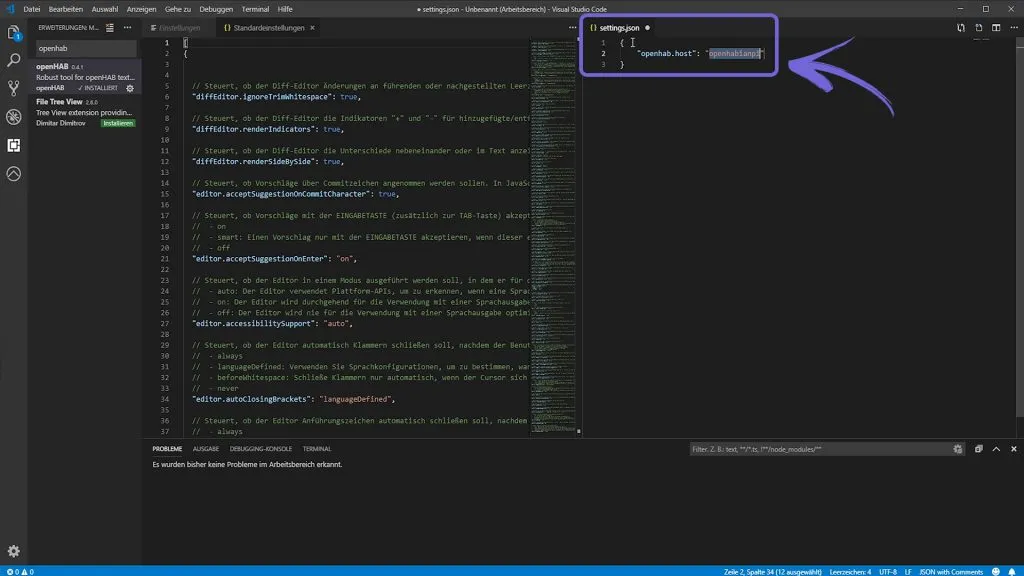Open the Datei menu
1024x576 pixels.
click(x=31, y=9)
